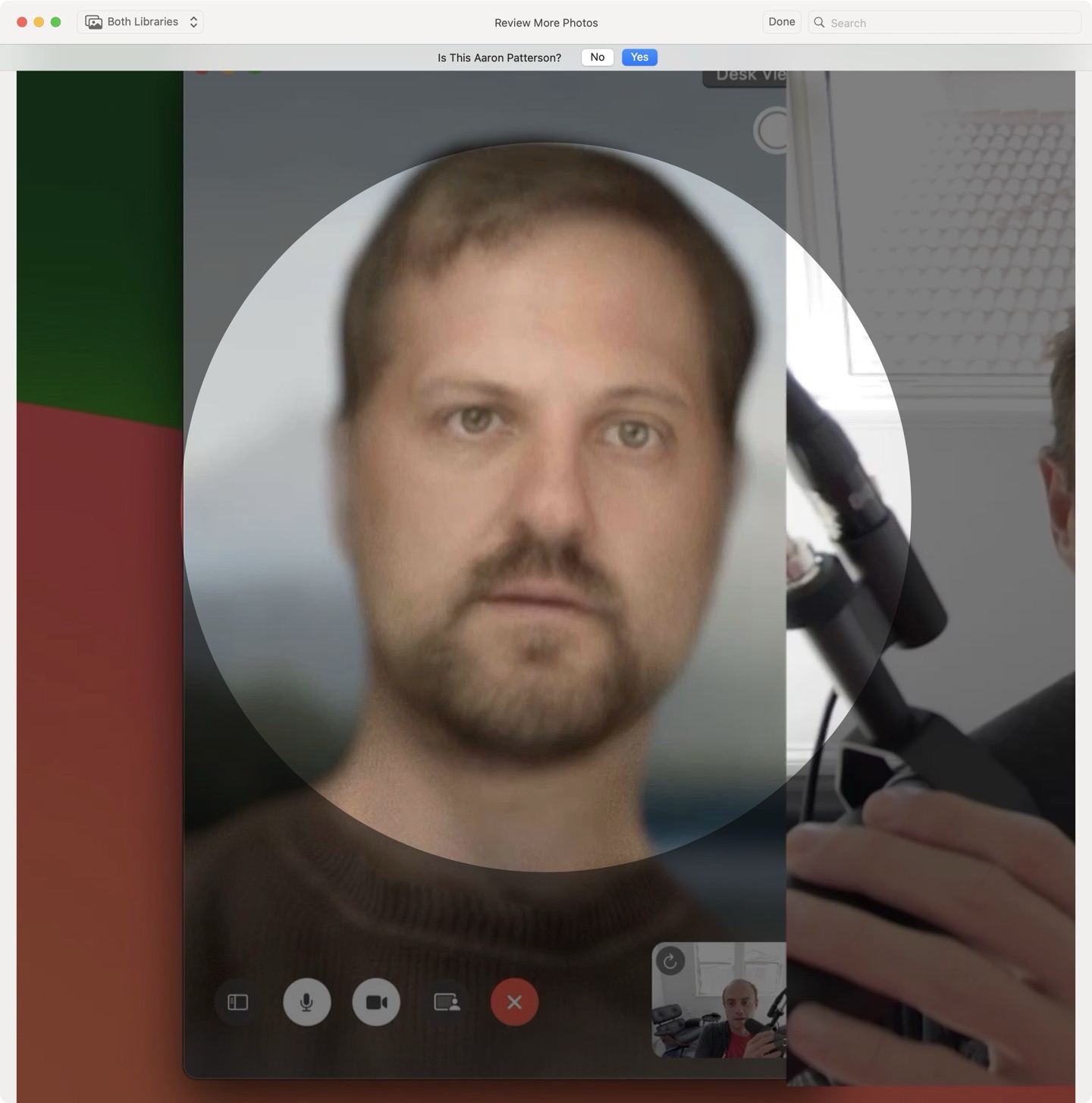Image resolution: width=1092 pixels, height=1103 pixels.
Task: Click the Desk View label
Action: click(747, 76)
